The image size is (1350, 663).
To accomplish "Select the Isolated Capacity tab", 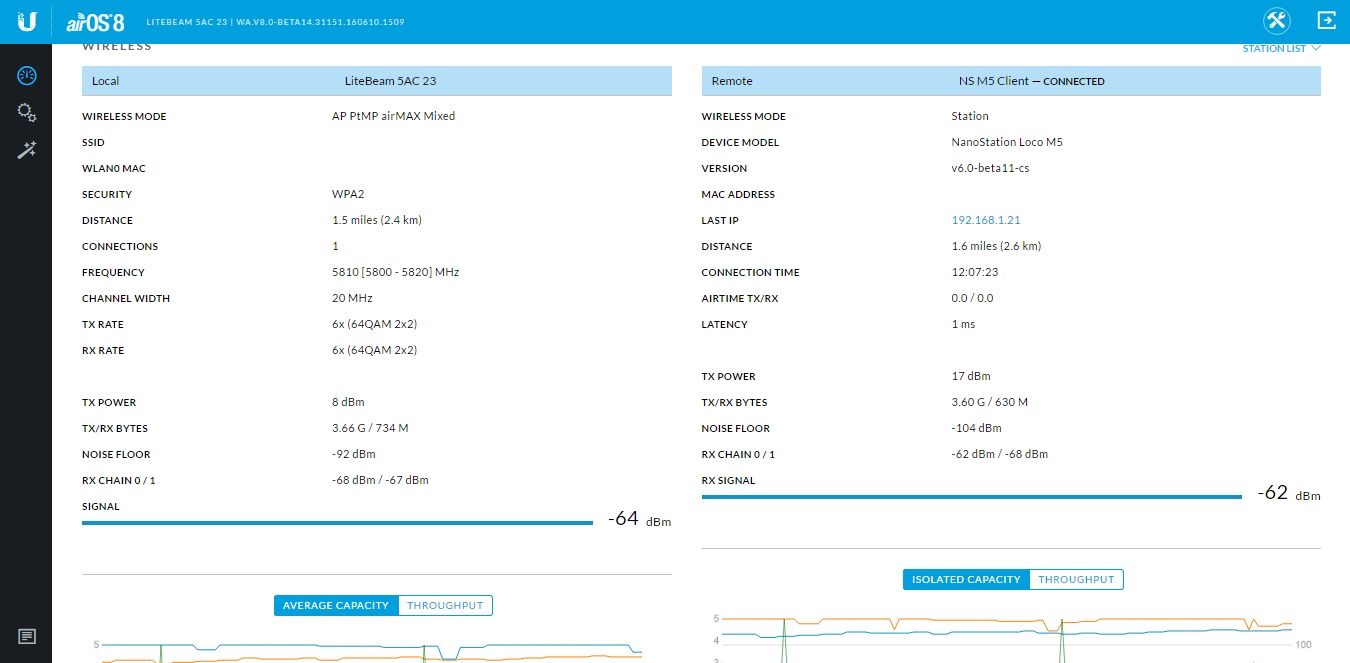I will [966, 579].
